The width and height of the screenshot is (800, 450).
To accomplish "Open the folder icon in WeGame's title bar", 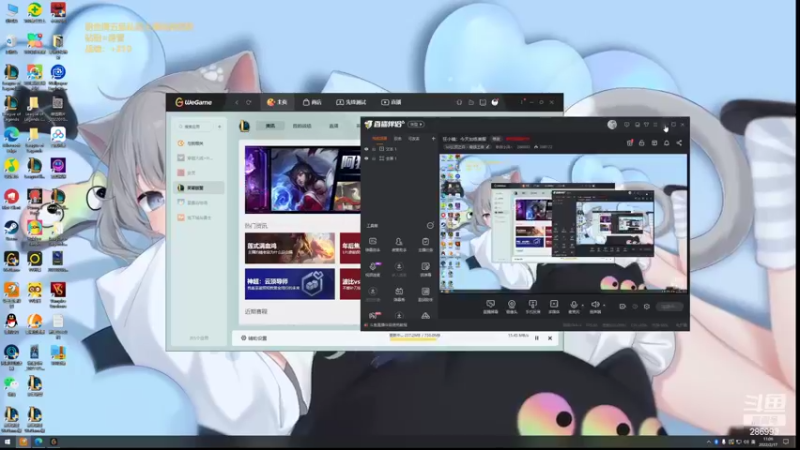I will coord(471,103).
